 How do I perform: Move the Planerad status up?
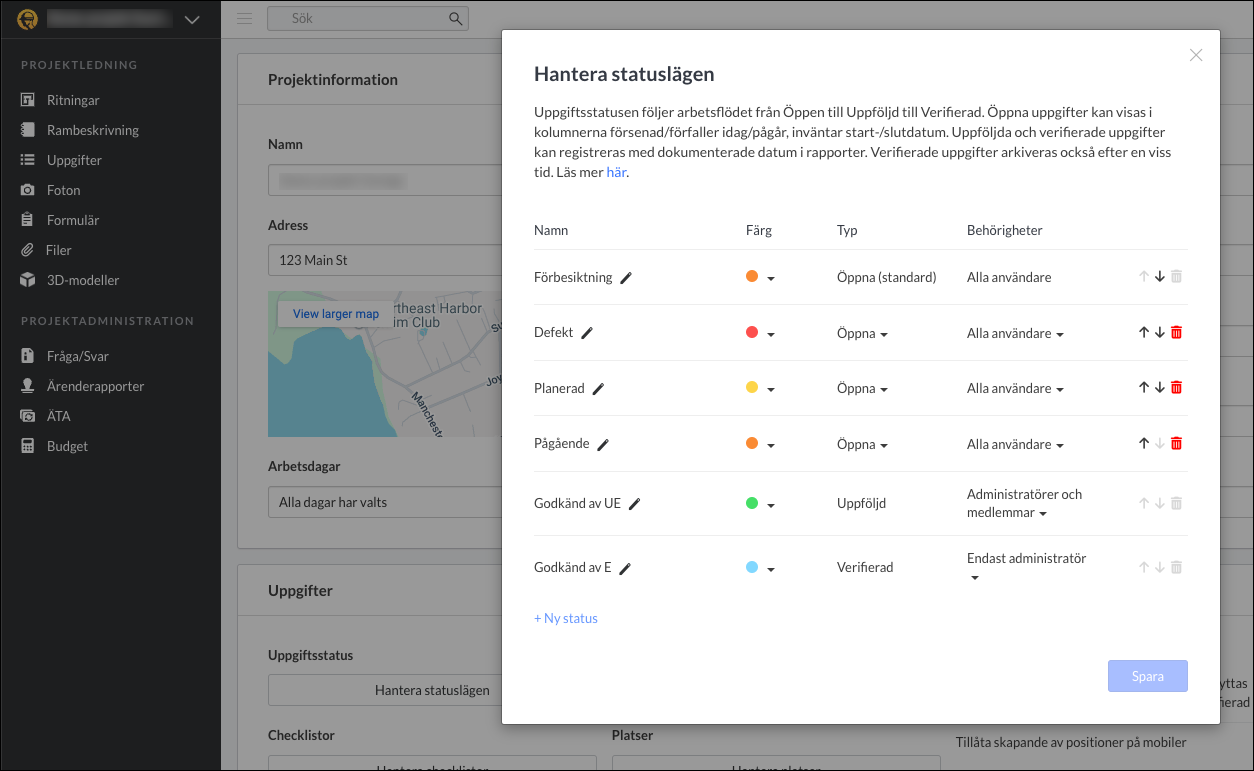pyautogui.click(x=1144, y=388)
